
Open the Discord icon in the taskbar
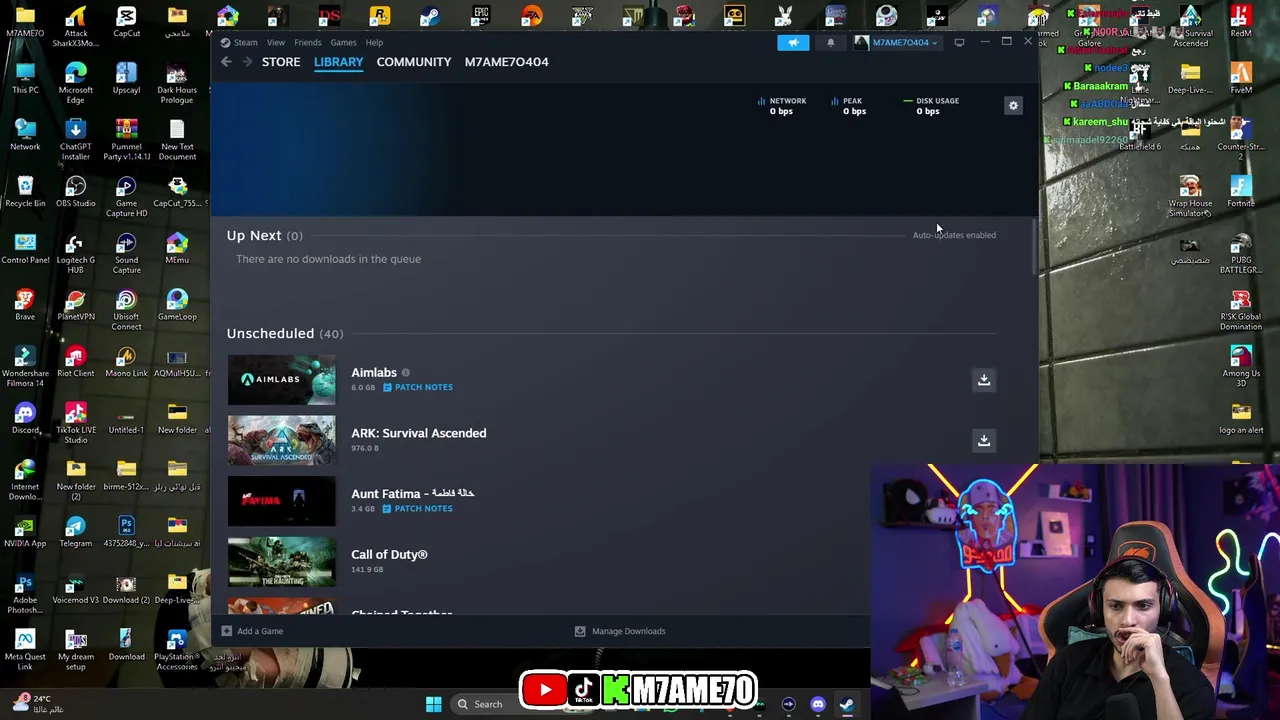pos(818,704)
